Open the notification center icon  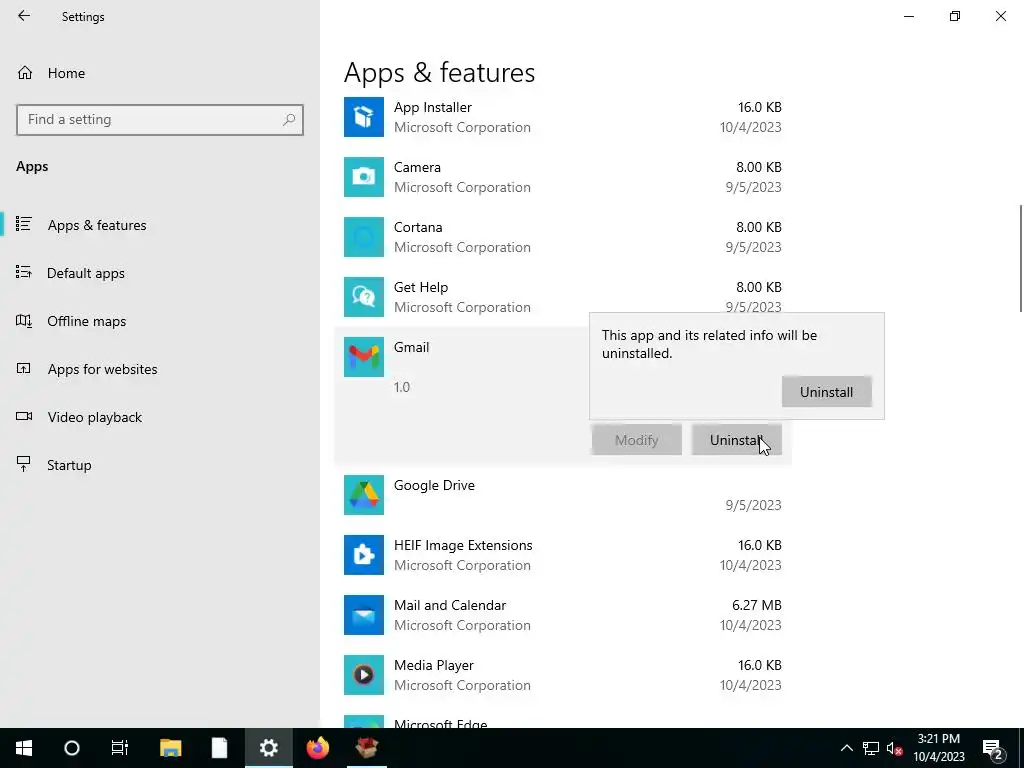point(993,748)
